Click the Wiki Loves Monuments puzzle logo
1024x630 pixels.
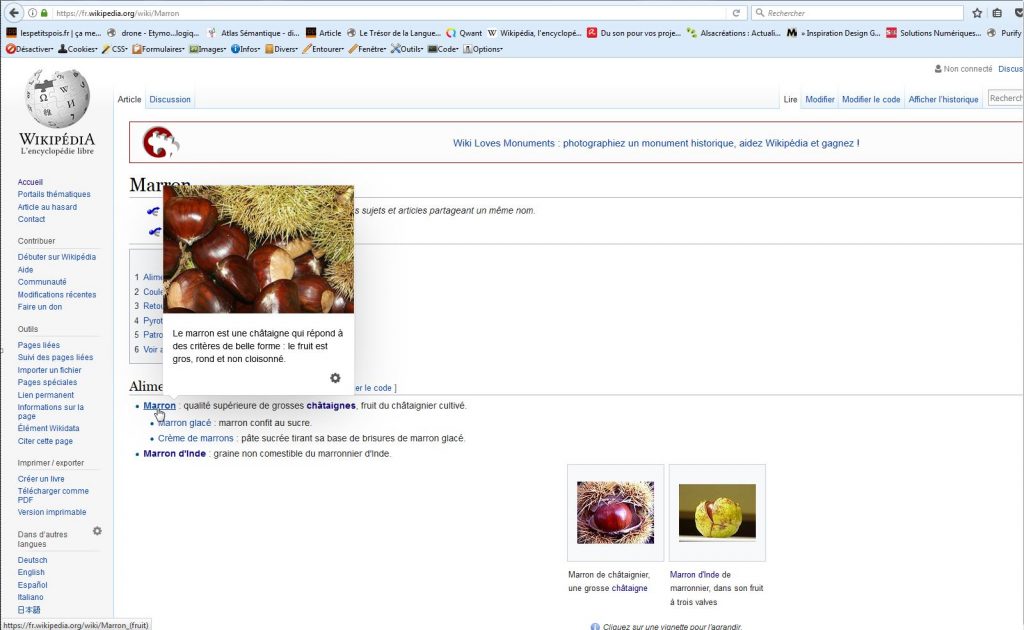pos(160,142)
